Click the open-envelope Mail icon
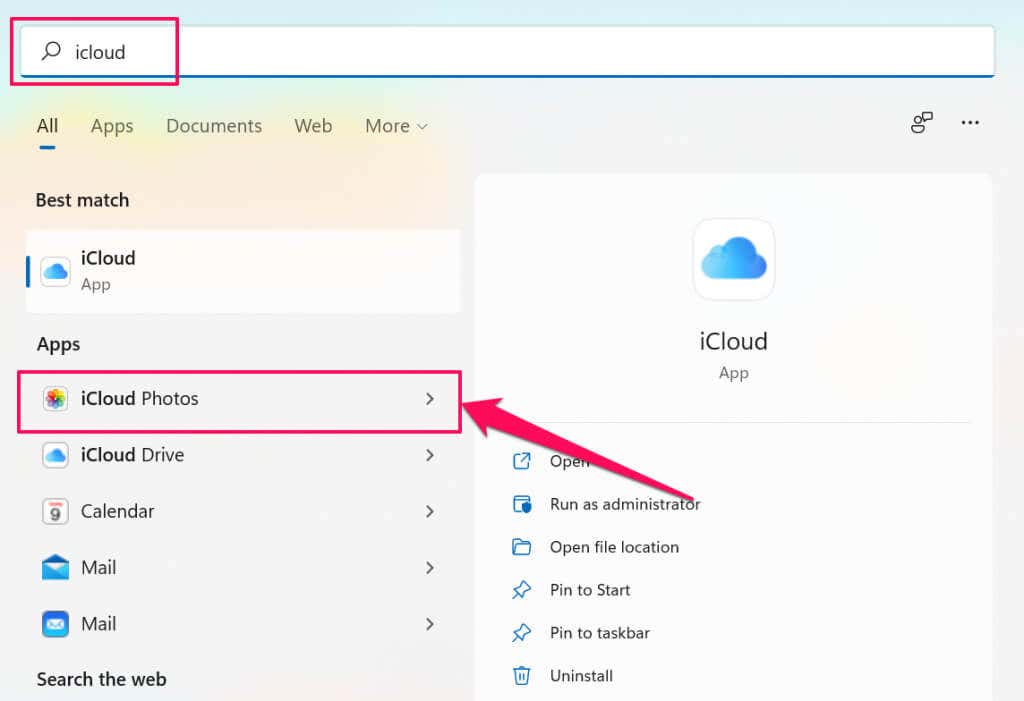Screen dimensions: 1024x701 point(56,567)
